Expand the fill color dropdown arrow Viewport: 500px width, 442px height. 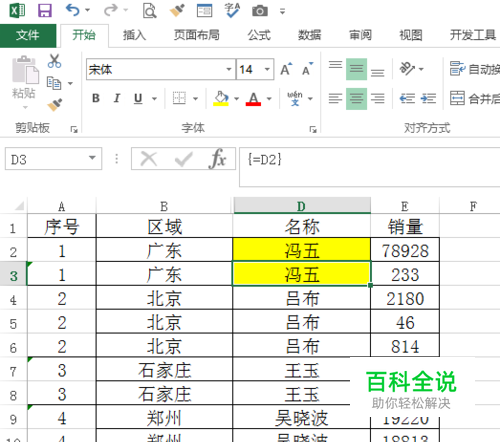237,99
